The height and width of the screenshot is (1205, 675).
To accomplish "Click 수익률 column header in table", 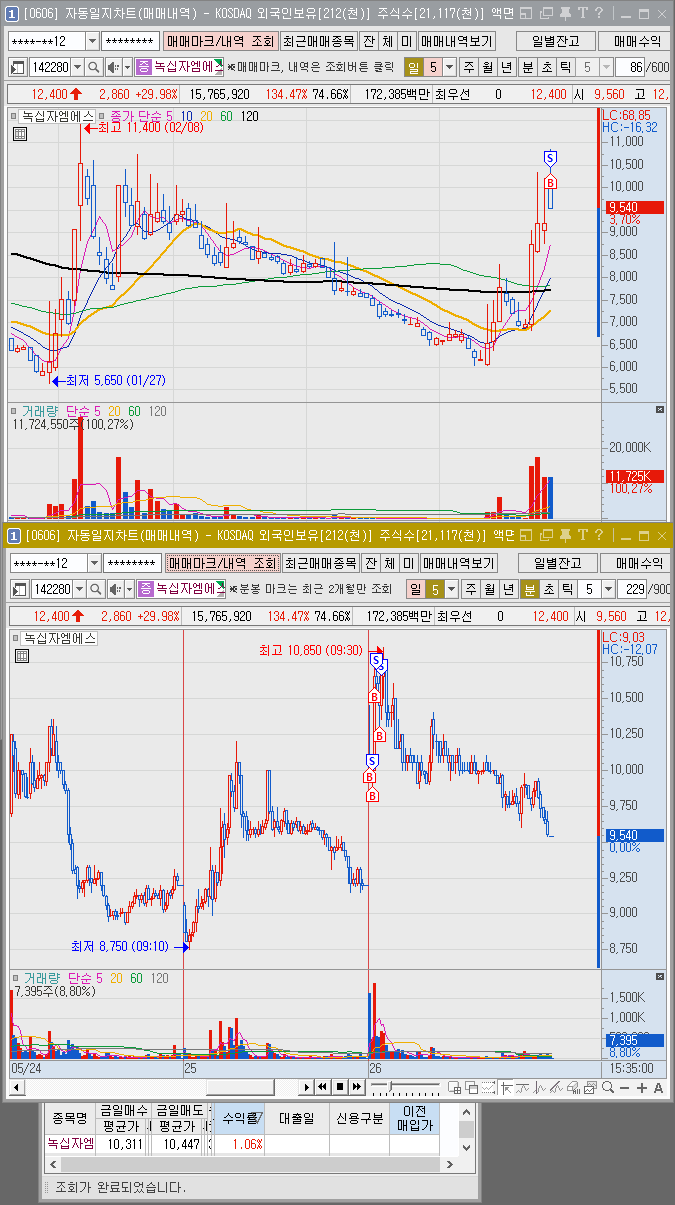I will click(241, 1118).
